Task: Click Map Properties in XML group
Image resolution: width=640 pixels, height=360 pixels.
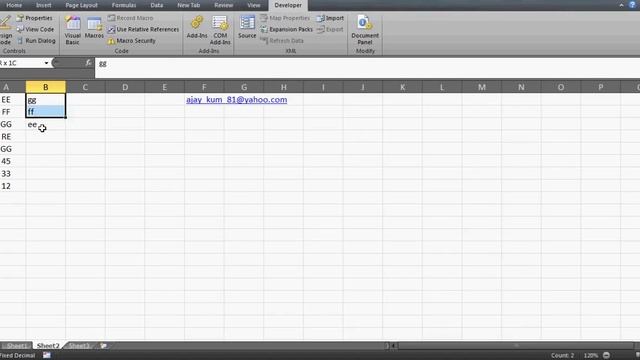Action: [285, 18]
